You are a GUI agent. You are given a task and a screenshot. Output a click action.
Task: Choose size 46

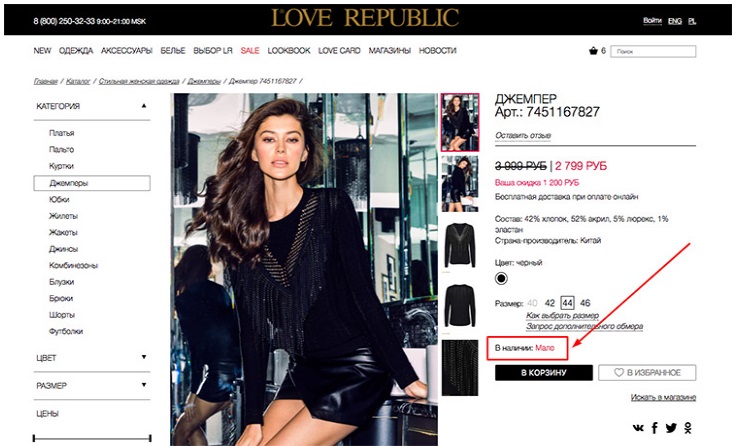tap(585, 303)
